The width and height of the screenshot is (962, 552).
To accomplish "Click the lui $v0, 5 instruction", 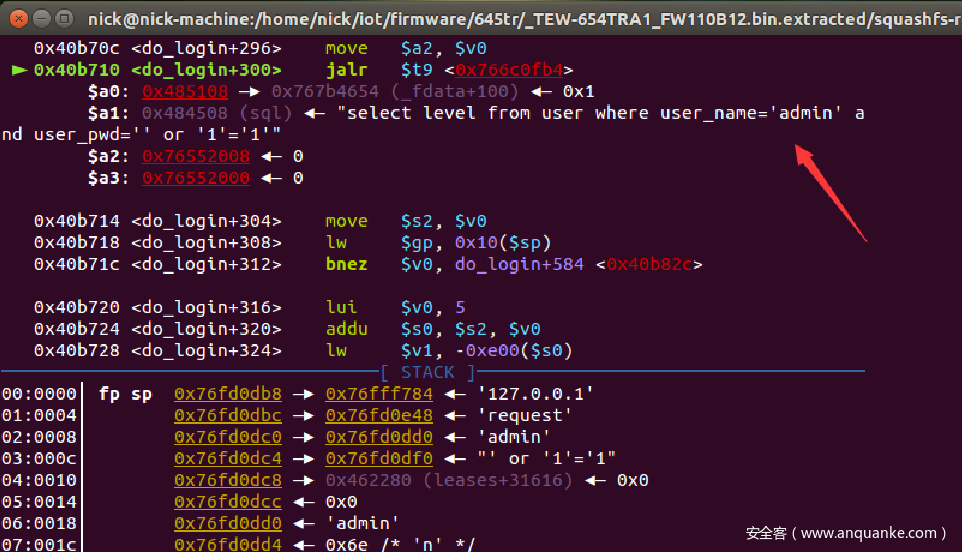I will point(396,307).
